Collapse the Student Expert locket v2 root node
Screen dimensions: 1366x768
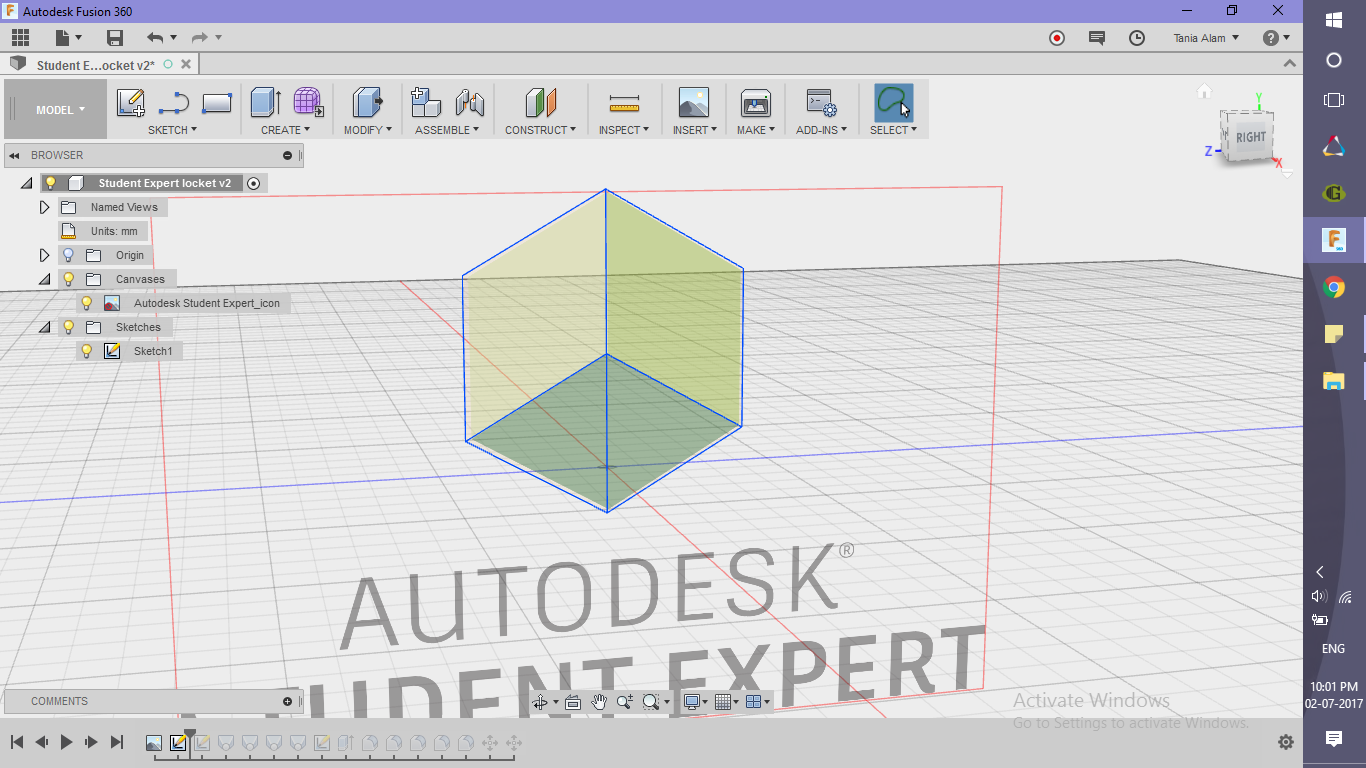[x=26, y=184]
